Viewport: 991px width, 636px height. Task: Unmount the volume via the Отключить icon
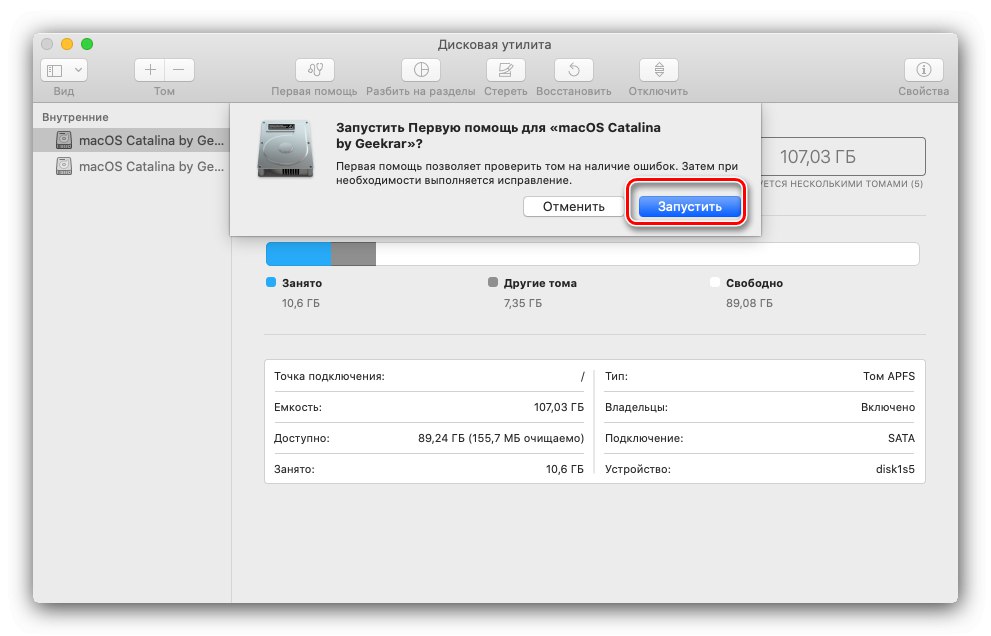tap(658, 69)
